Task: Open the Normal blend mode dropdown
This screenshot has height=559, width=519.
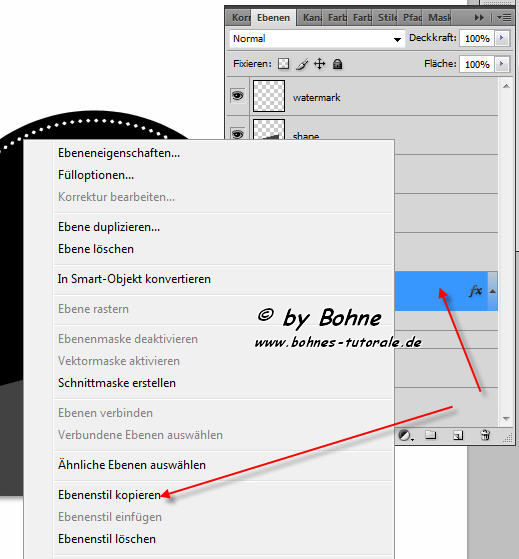Action: tap(317, 39)
